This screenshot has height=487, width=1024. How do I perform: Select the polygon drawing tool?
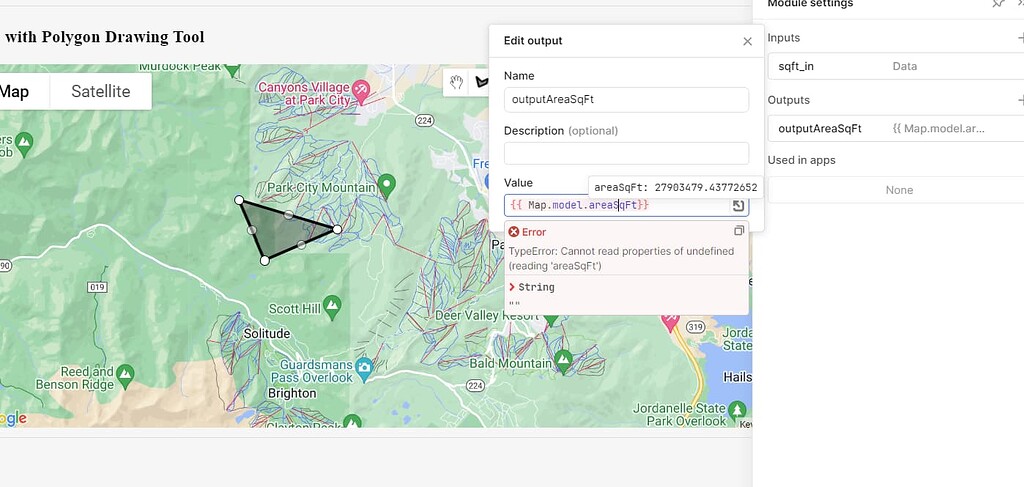tap(481, 82)
